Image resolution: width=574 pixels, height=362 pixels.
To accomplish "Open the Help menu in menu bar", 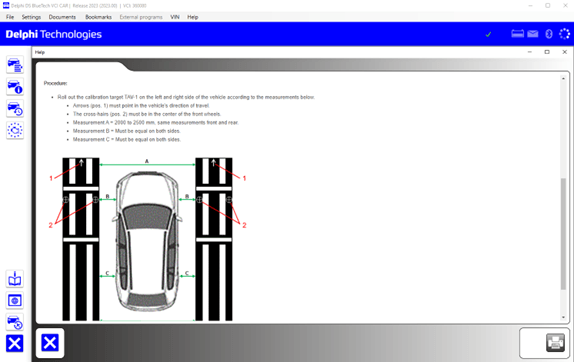I will 193,17.
